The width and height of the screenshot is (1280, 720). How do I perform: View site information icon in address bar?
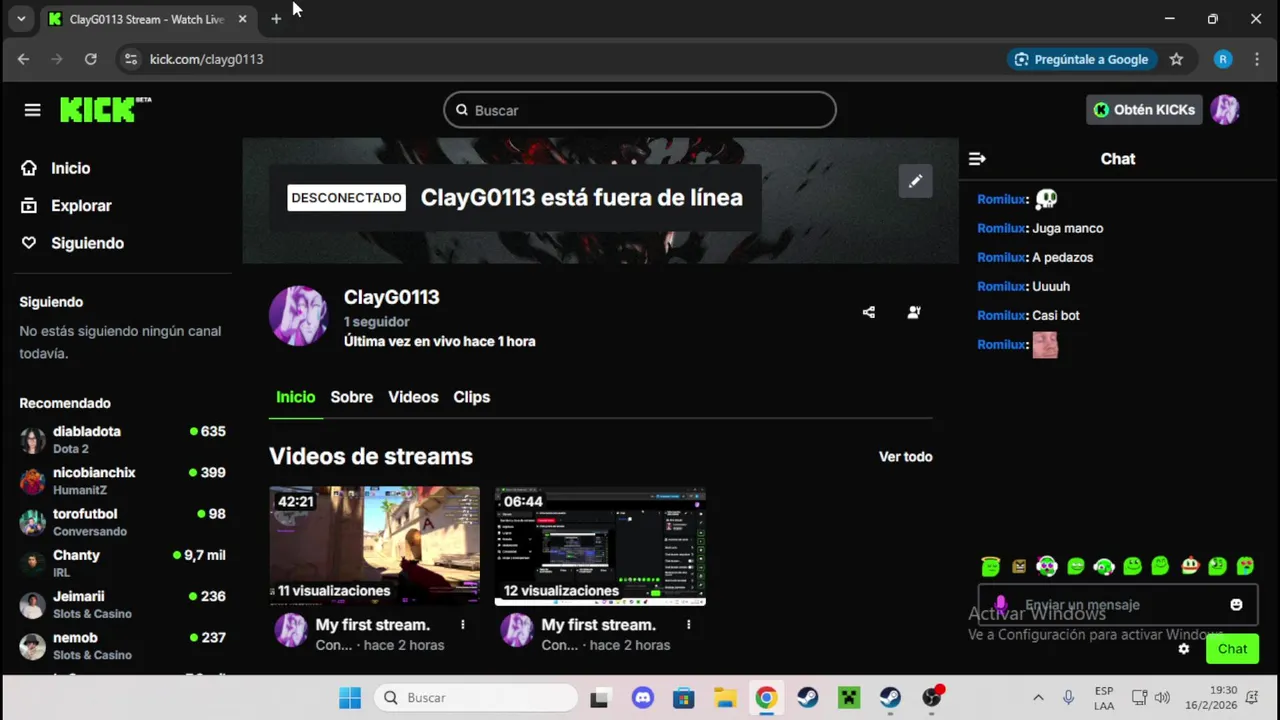tap(130, 59)
